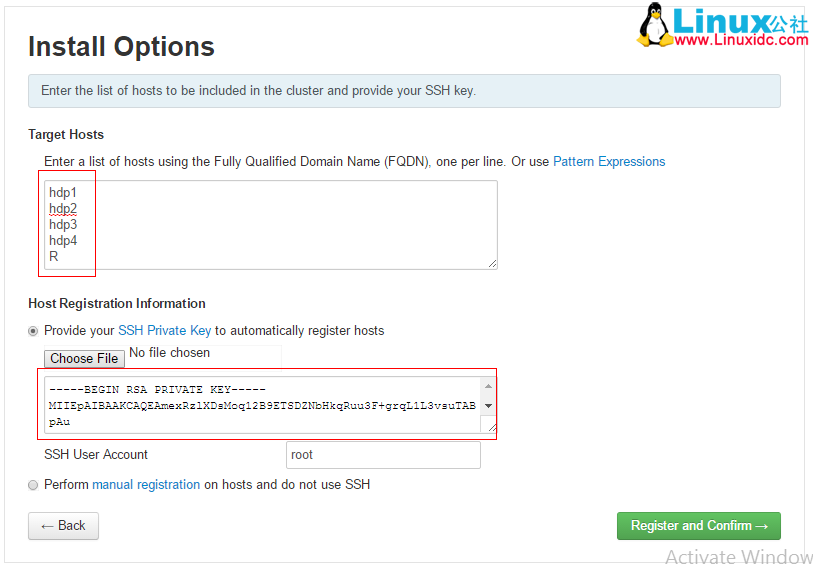Place cursor on the hdp4 host line

click(63, 241)
